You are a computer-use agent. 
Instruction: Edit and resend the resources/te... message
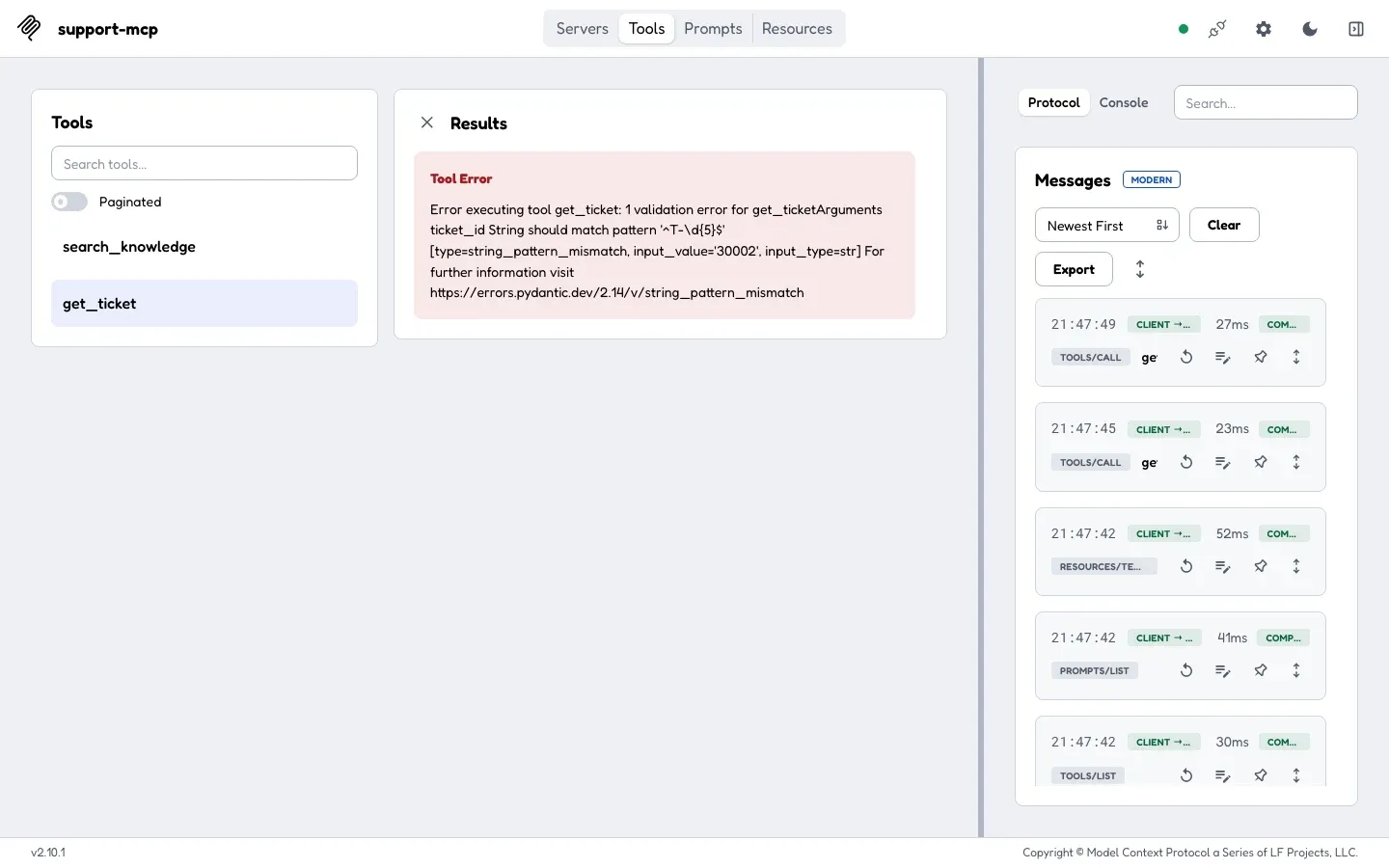coord(1223,566)
